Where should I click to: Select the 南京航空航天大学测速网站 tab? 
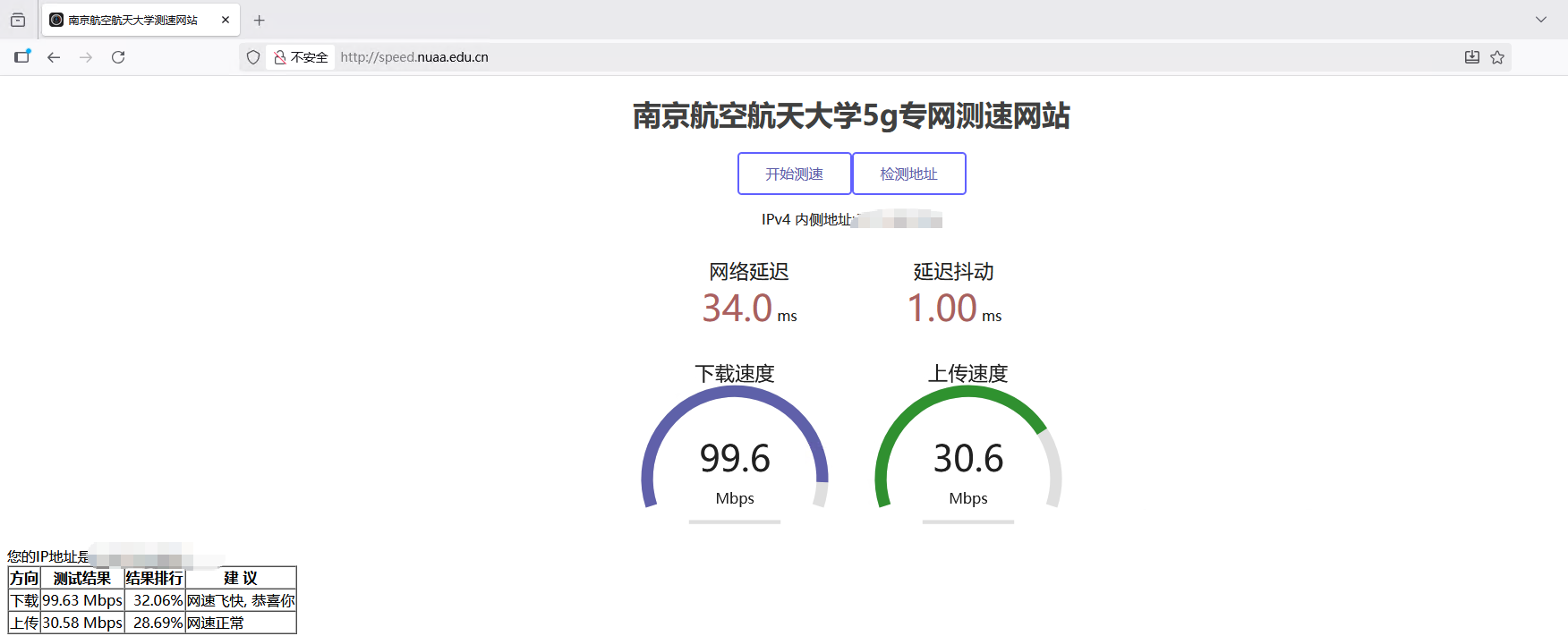(x=132, y=20)
